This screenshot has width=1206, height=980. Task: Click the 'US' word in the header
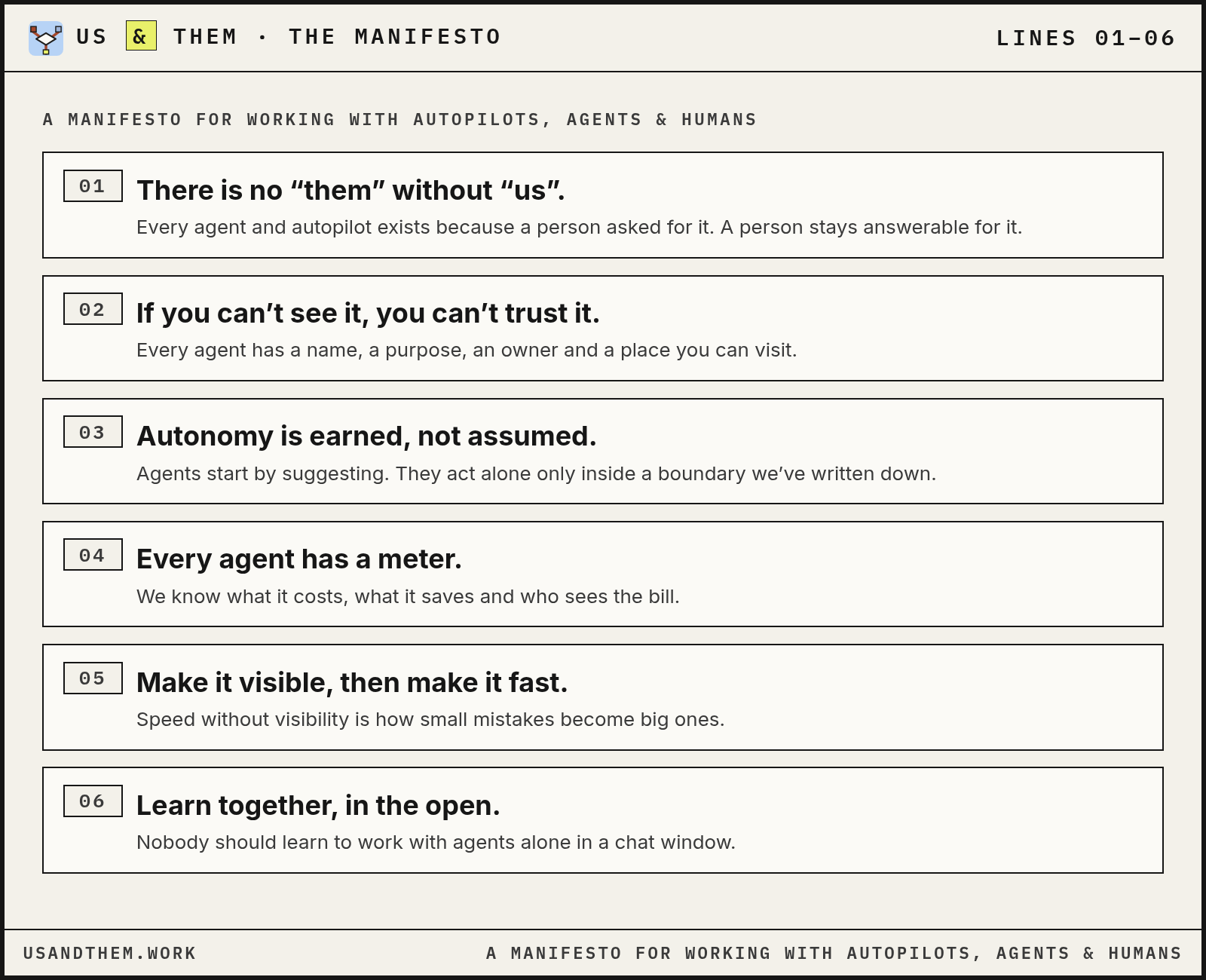pos(92,37)
